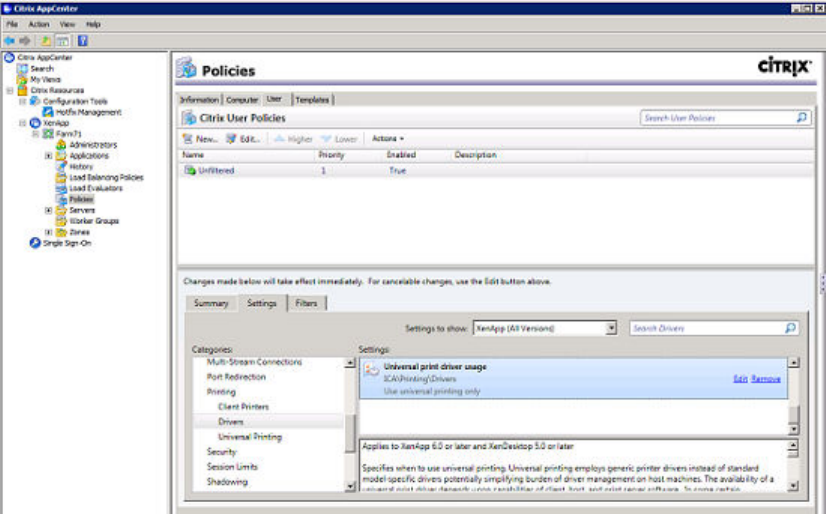Image resolution: width=826 pixels, height=514 pixels.
Task: Open Worker Groups in the tree
Action: (94, 221)
